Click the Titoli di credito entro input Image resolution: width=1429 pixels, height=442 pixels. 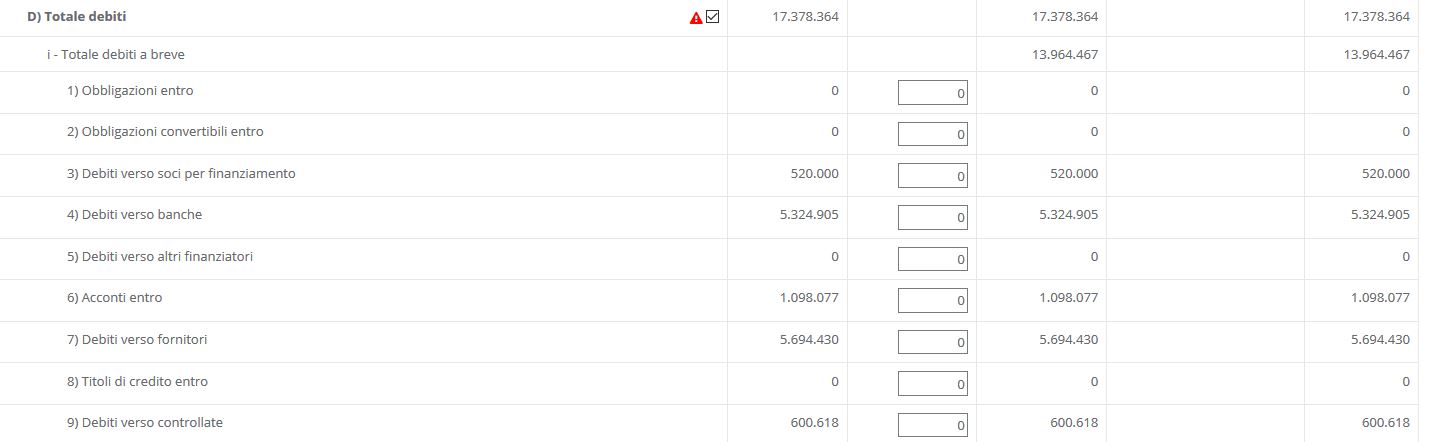932,382
